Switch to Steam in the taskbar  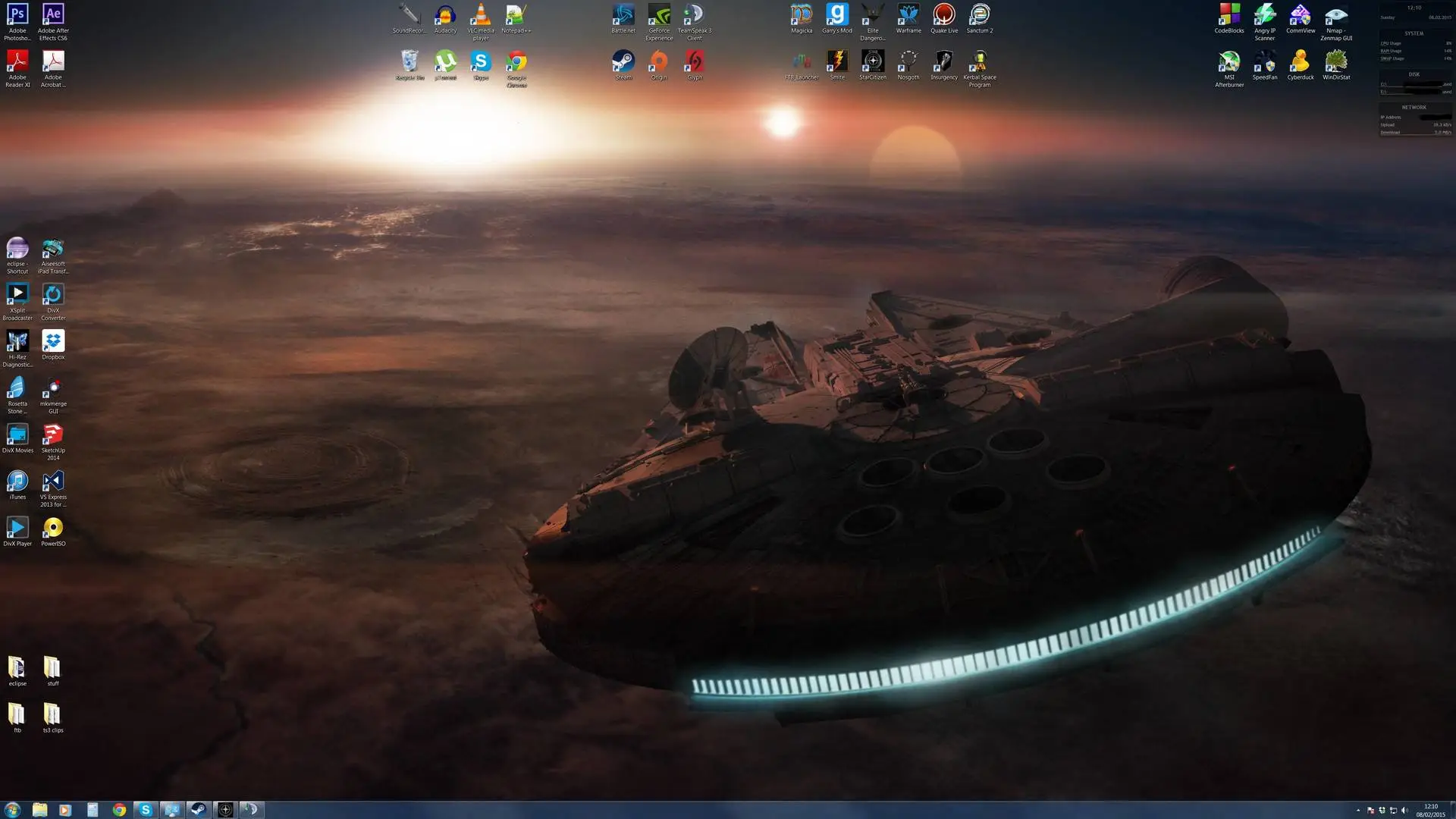[198, 810]
